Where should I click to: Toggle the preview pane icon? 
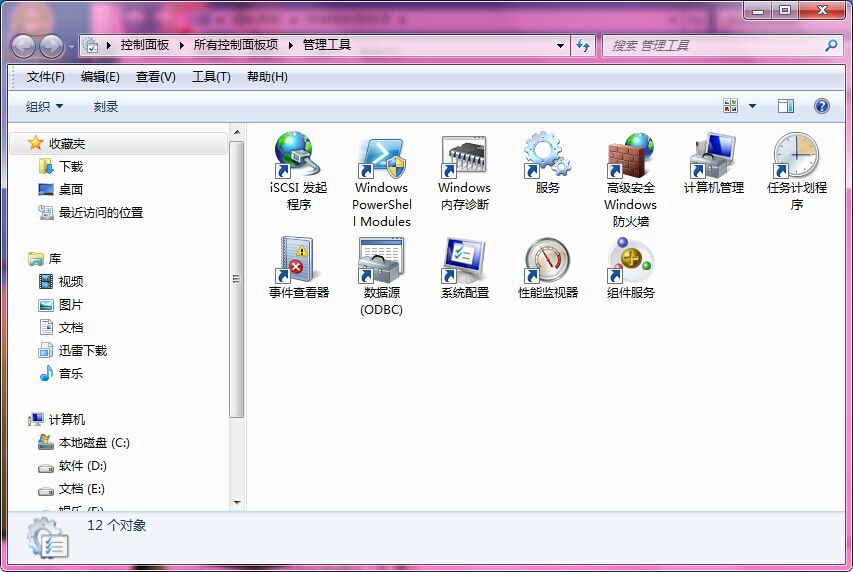pyautogui.click(x=786, y=106)
